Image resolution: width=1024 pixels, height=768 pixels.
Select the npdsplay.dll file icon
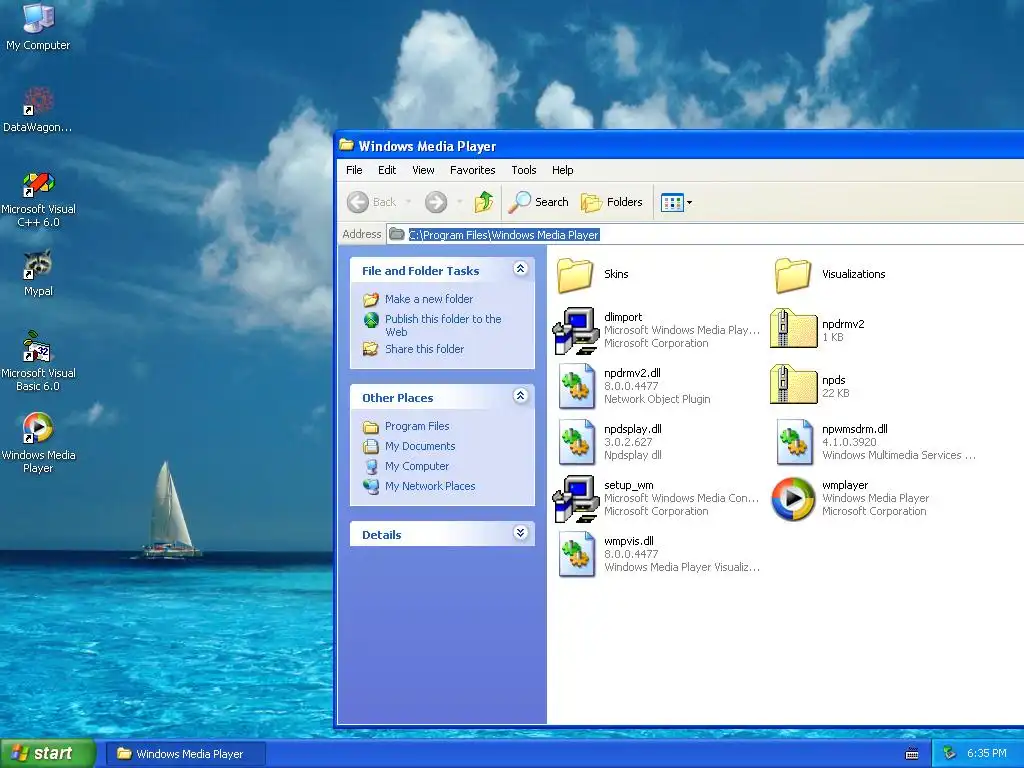click(x=577, y=443)
